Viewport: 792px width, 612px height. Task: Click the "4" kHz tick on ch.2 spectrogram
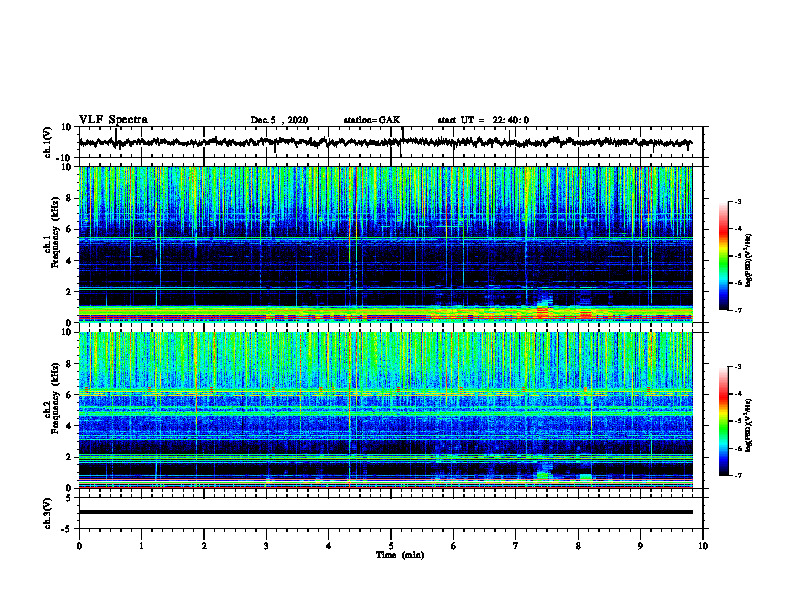click(70, 426)
